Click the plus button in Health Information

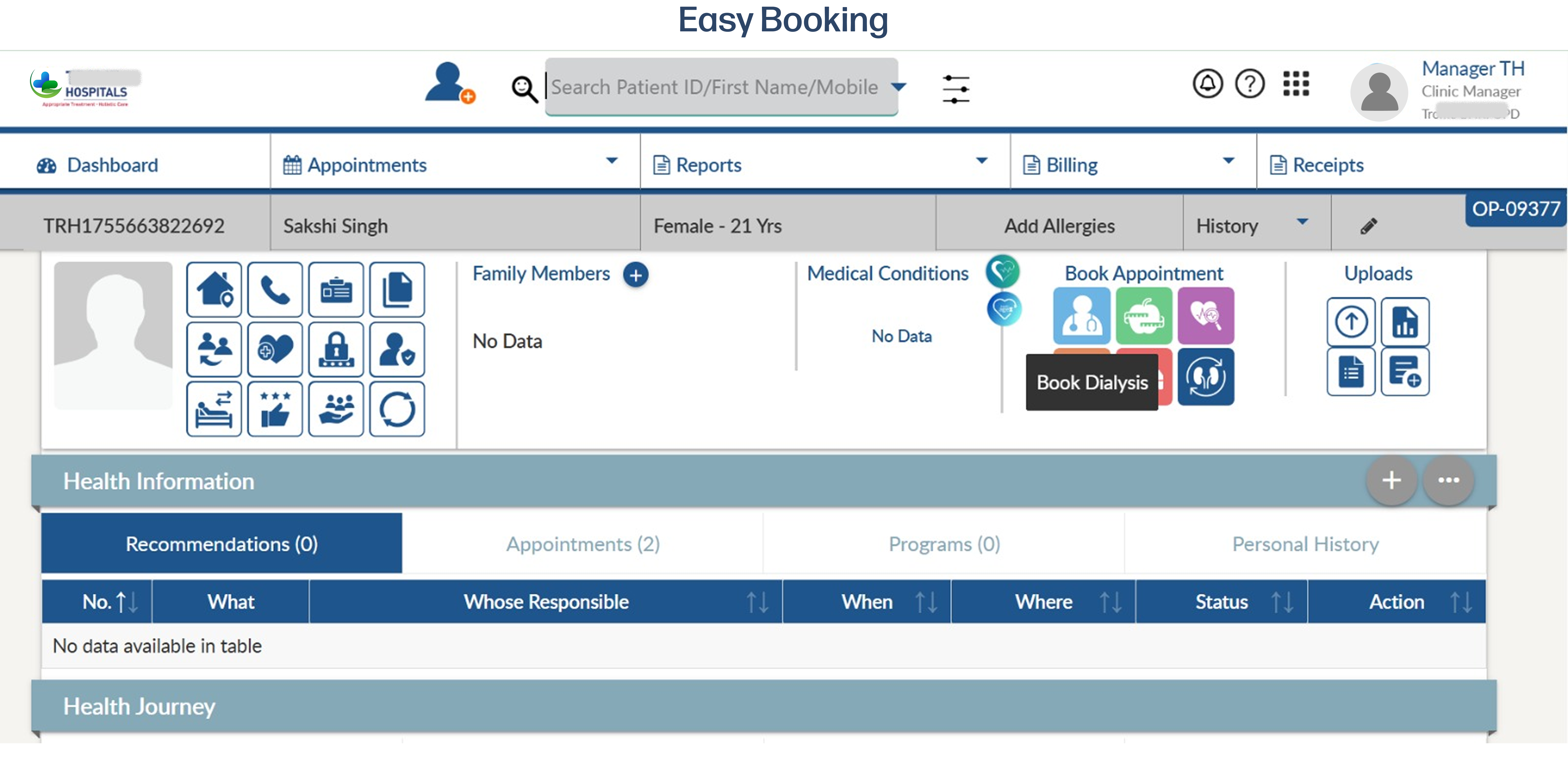(1392, 480)
